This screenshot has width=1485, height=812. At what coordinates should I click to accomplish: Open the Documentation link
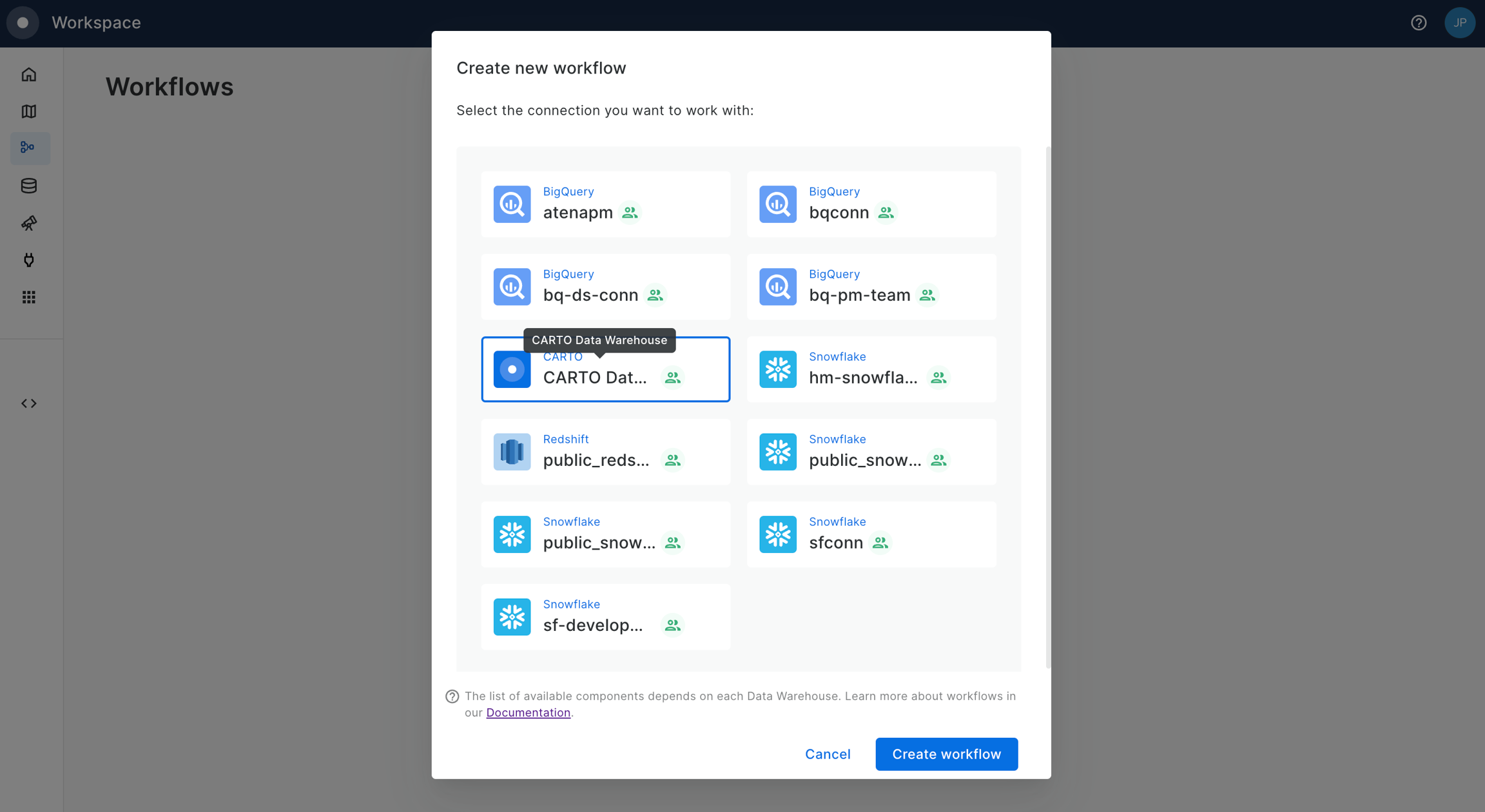(528, 713)
